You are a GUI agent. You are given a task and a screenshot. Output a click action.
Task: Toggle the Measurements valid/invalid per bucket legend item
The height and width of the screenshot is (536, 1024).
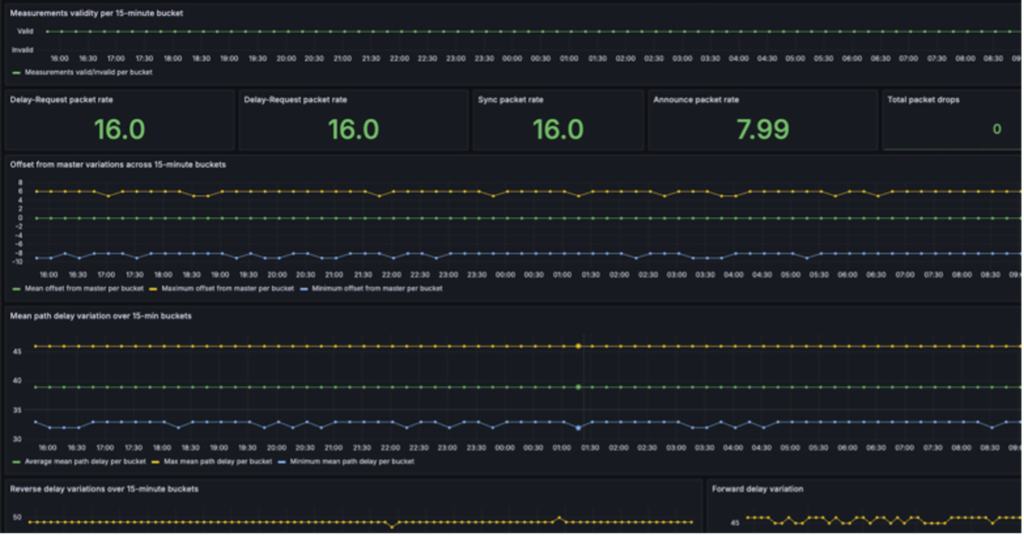pos(86,72)
